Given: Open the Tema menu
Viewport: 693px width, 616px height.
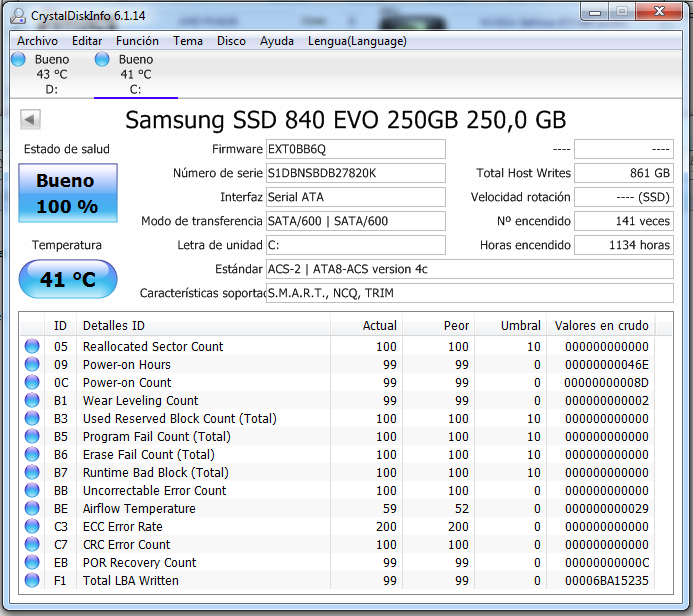Looking at the screenshot, I should [x=188, y=41].
